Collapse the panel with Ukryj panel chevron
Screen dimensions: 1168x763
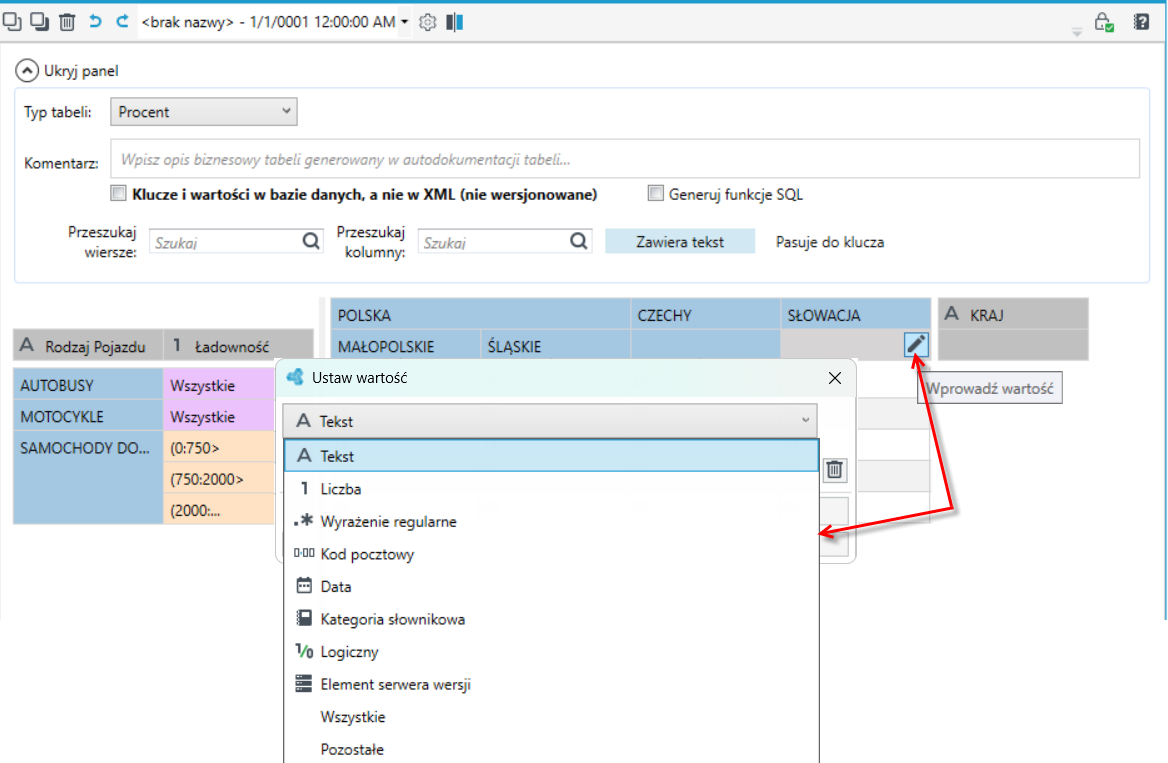click(27, 71)
